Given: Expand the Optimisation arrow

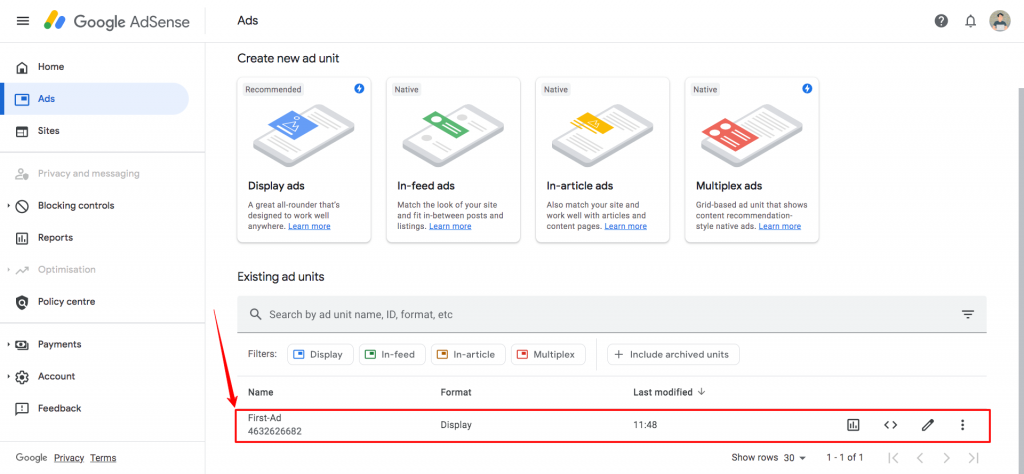Looking at the screenshot, I should point(8,270).
